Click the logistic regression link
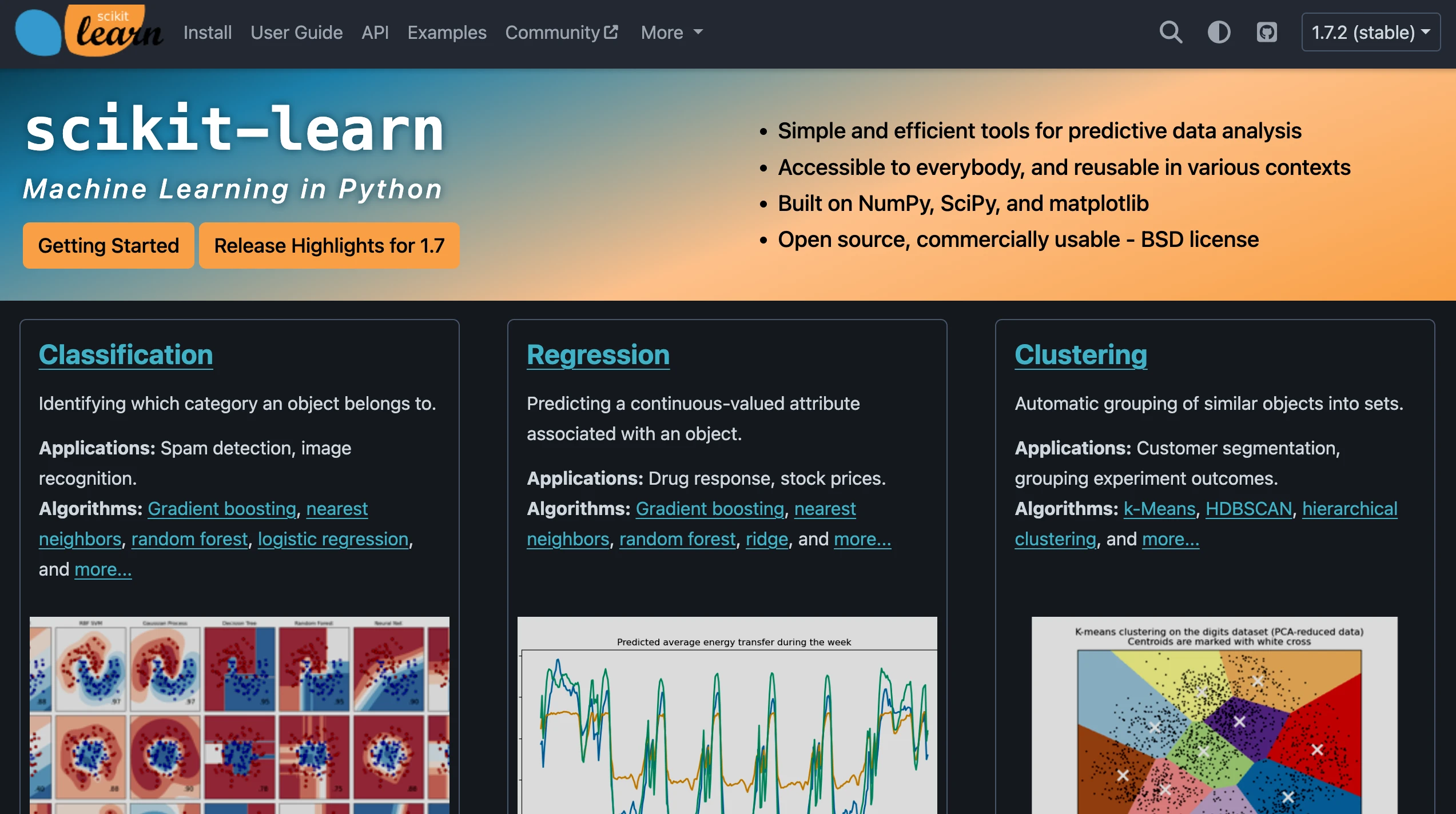 point(333,538)
